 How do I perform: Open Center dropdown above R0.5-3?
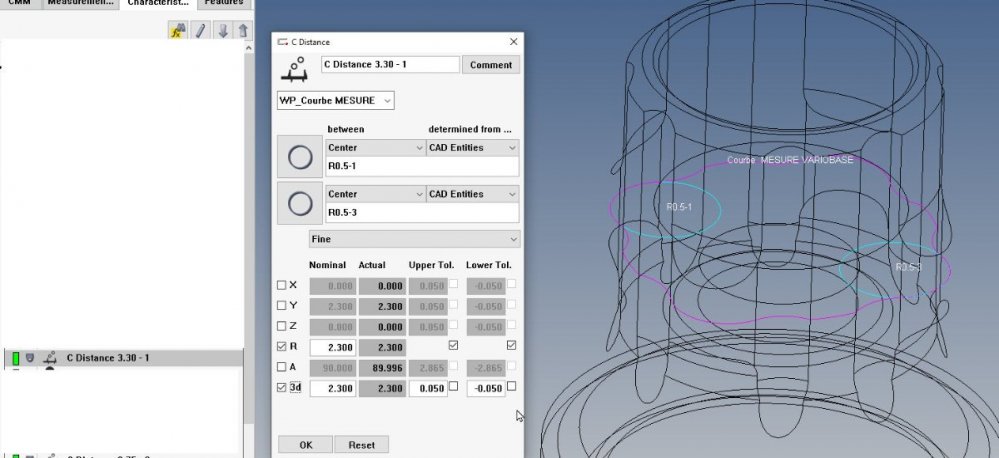click(375, 194)
